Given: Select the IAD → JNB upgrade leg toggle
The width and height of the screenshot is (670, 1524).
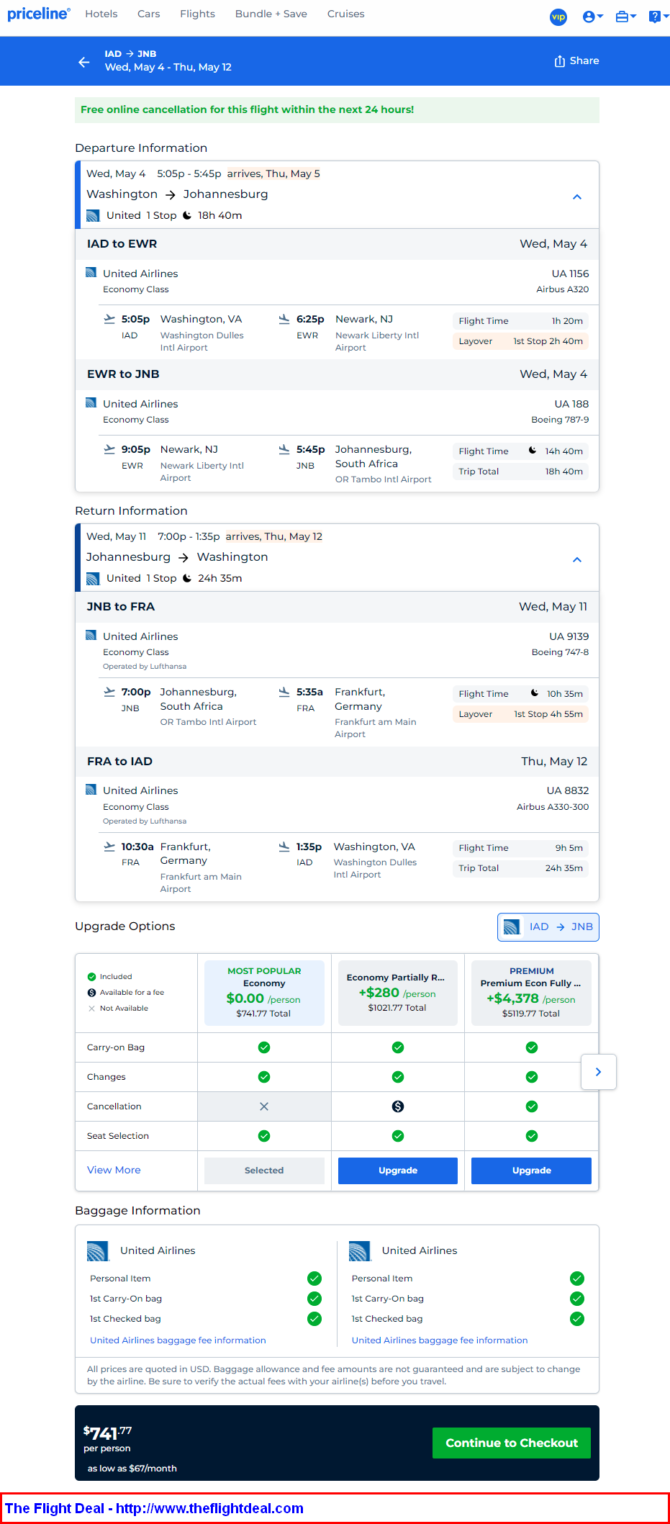Looking at the screenshot, I should pyautogui.click(x=548, y=927).
